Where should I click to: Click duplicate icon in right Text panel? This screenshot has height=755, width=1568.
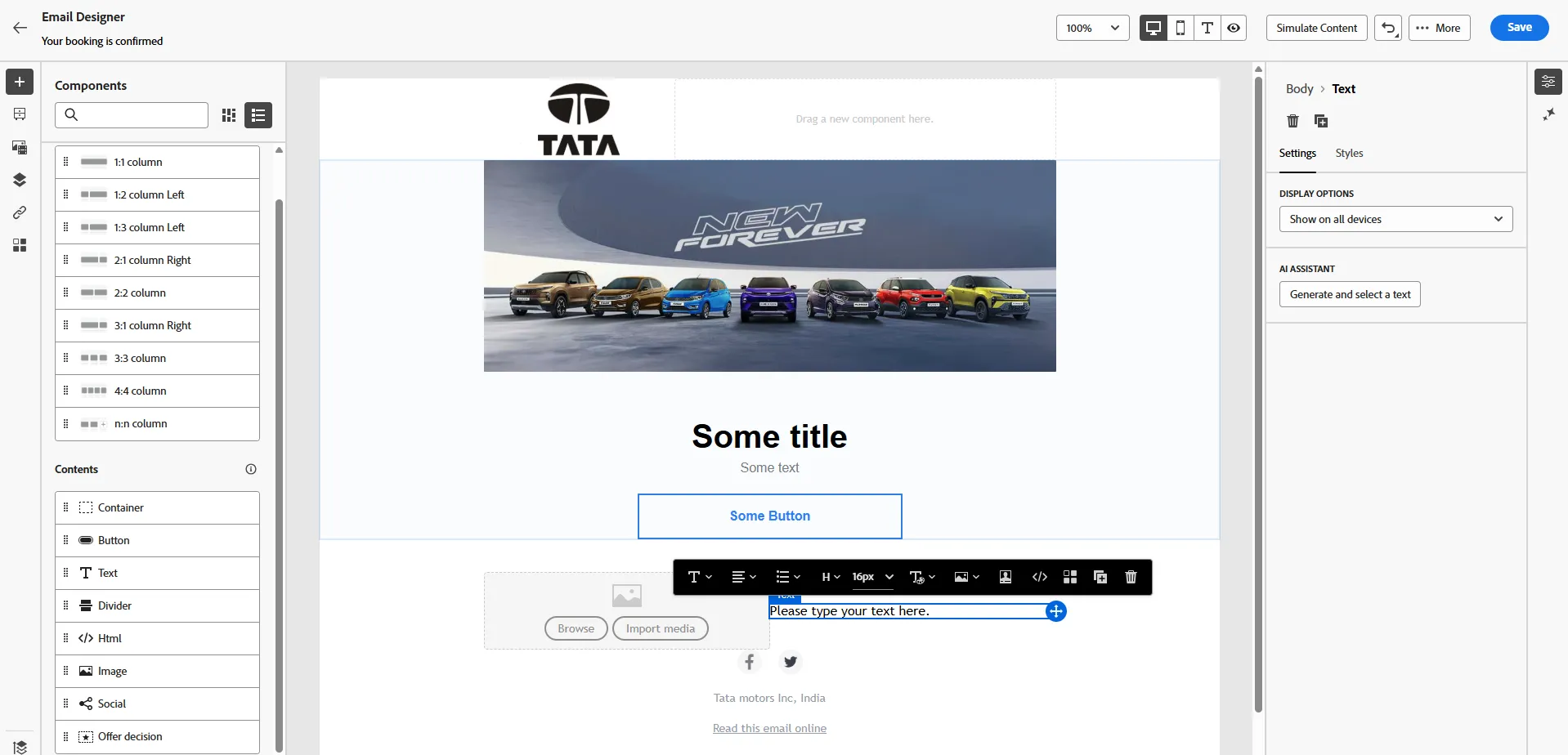pos(1320,121)
